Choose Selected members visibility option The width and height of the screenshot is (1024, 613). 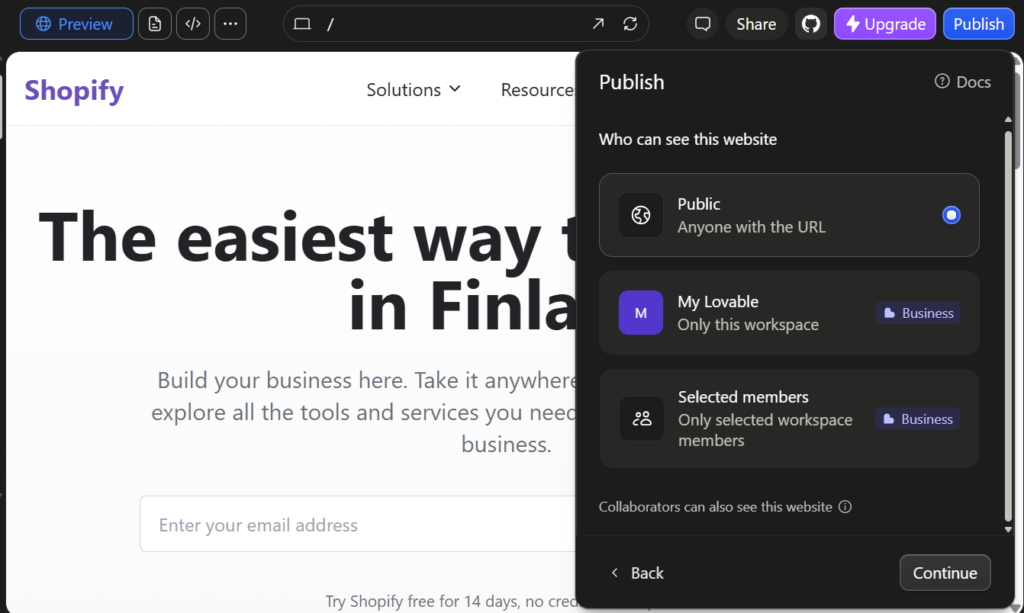[789, 418]
